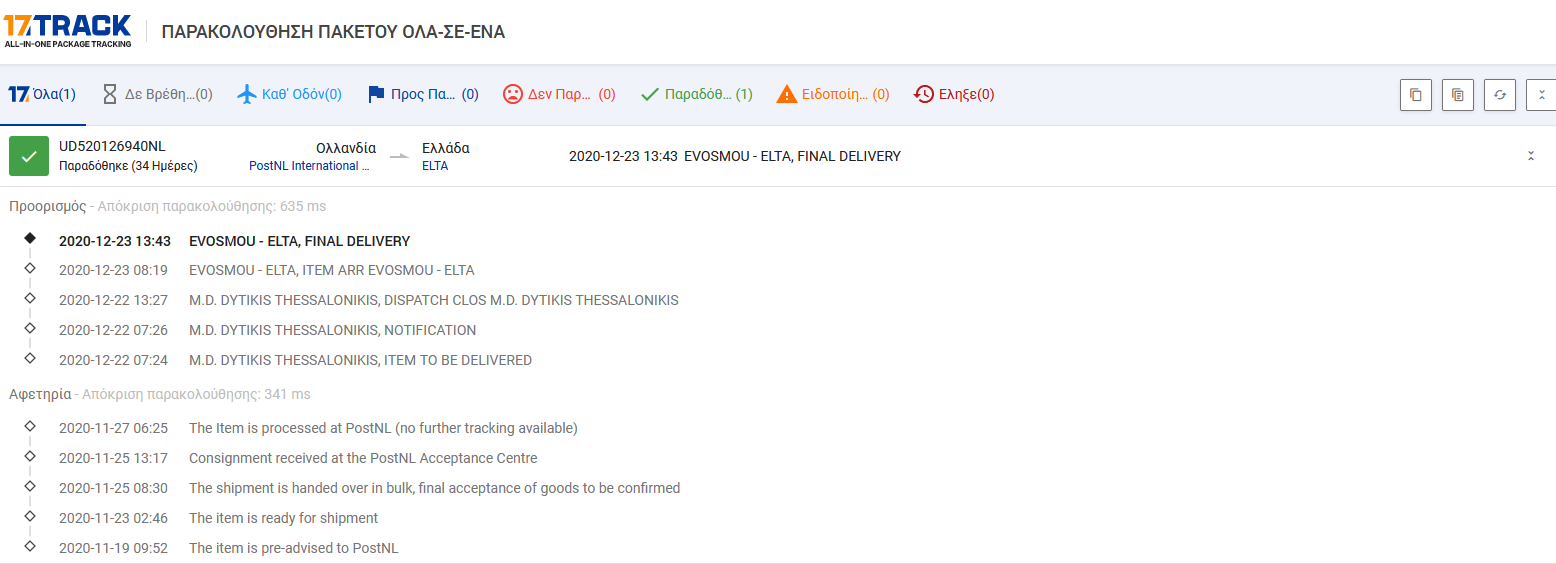
Task: Click the 17TRACK logo
Action: coord(67,31)
